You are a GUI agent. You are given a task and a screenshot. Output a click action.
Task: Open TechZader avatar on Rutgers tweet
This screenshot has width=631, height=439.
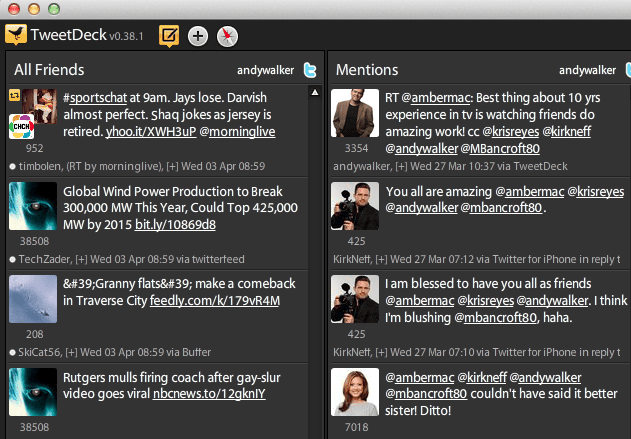(x=33, y=392)
